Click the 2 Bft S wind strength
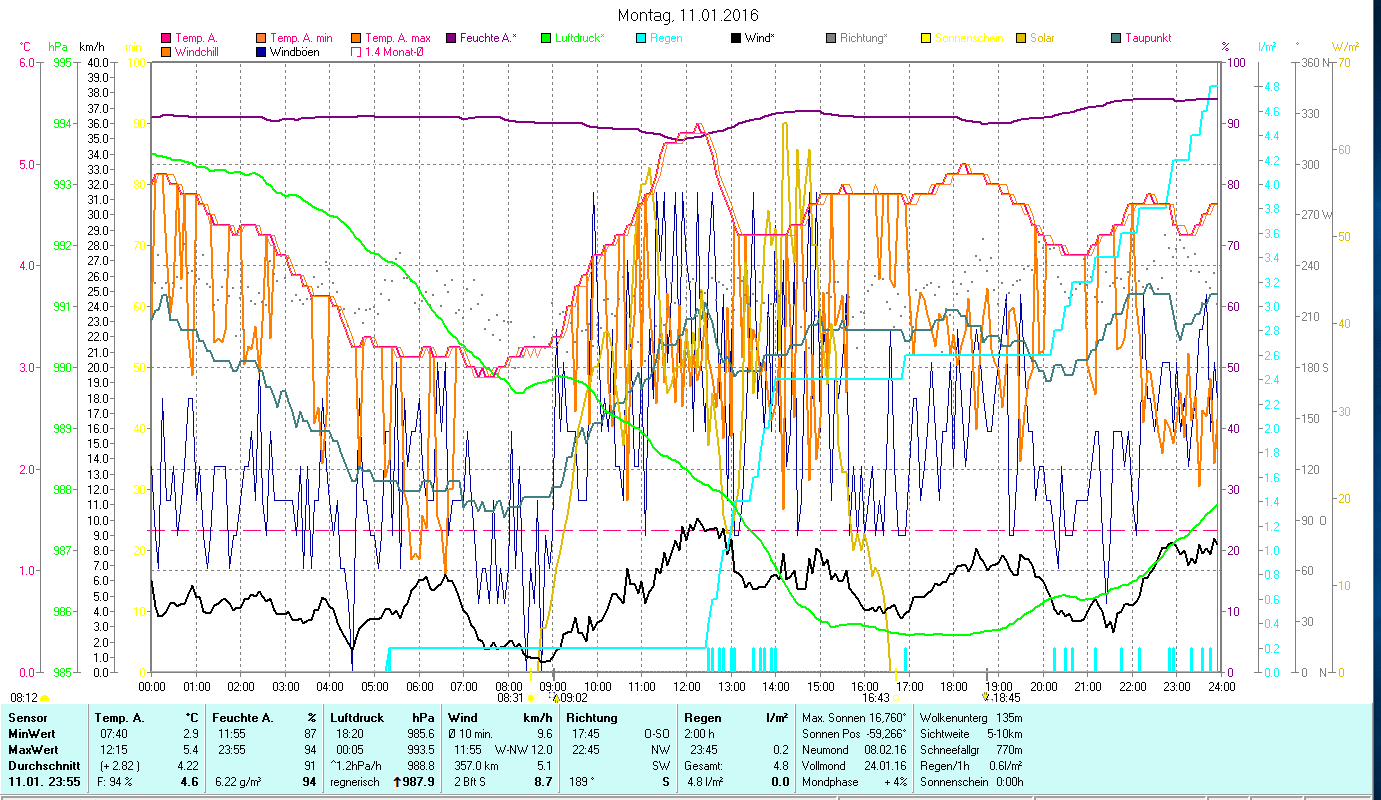The image size is (1381, 800). click(471, 782)
